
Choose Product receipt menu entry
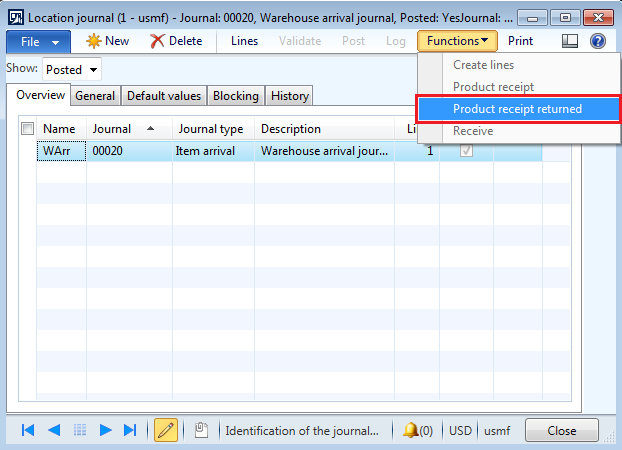(x=493, y=87)
